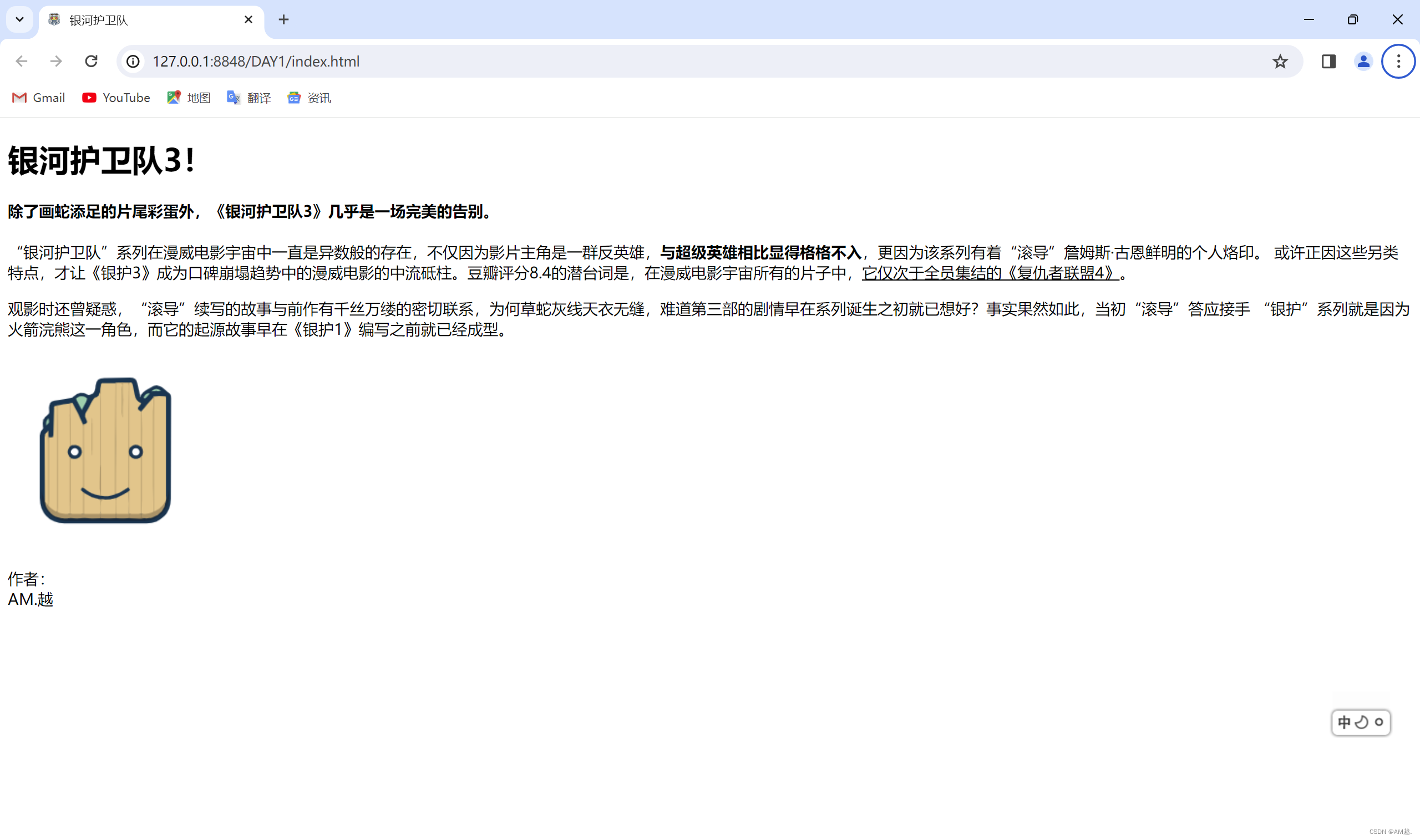Open the tab search dropdown arrow
The image size is (1420, 840).
coord(20,19)
